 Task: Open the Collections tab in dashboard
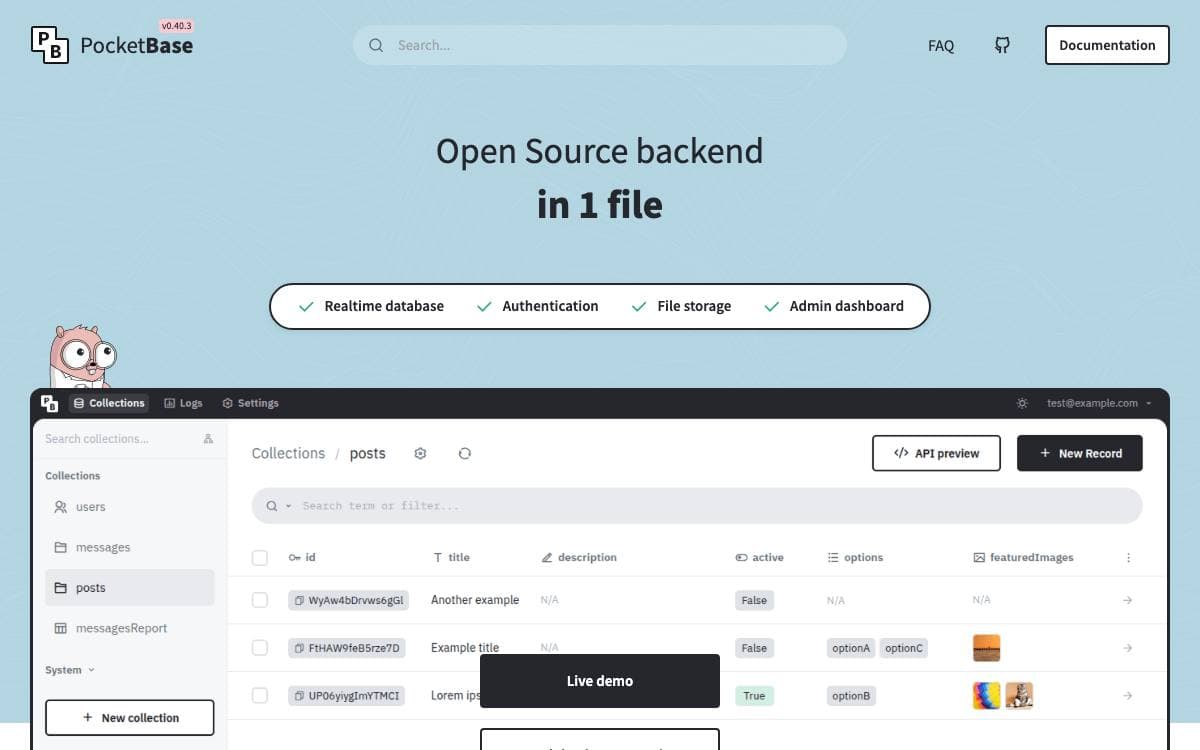pyautogui.click(x=109, y=403)
